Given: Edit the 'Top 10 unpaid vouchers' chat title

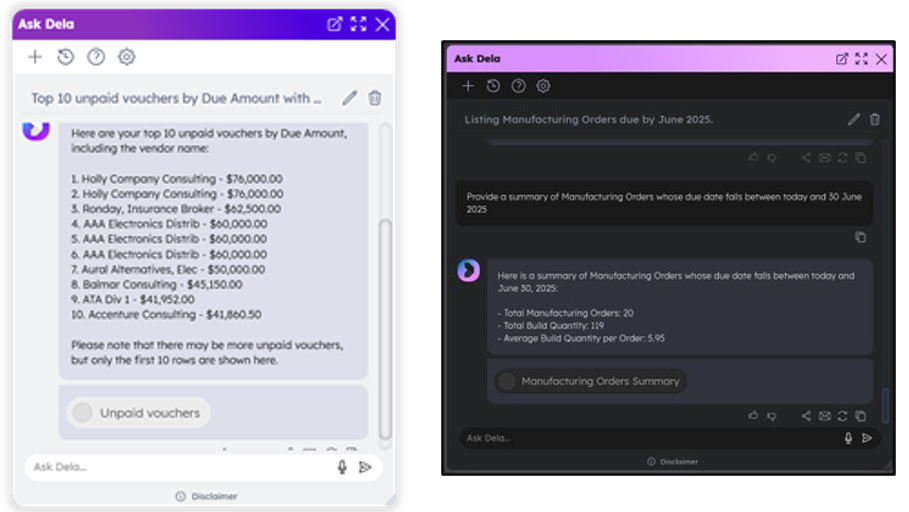Looking at the screenshot, I should click(x=349, y=98).
